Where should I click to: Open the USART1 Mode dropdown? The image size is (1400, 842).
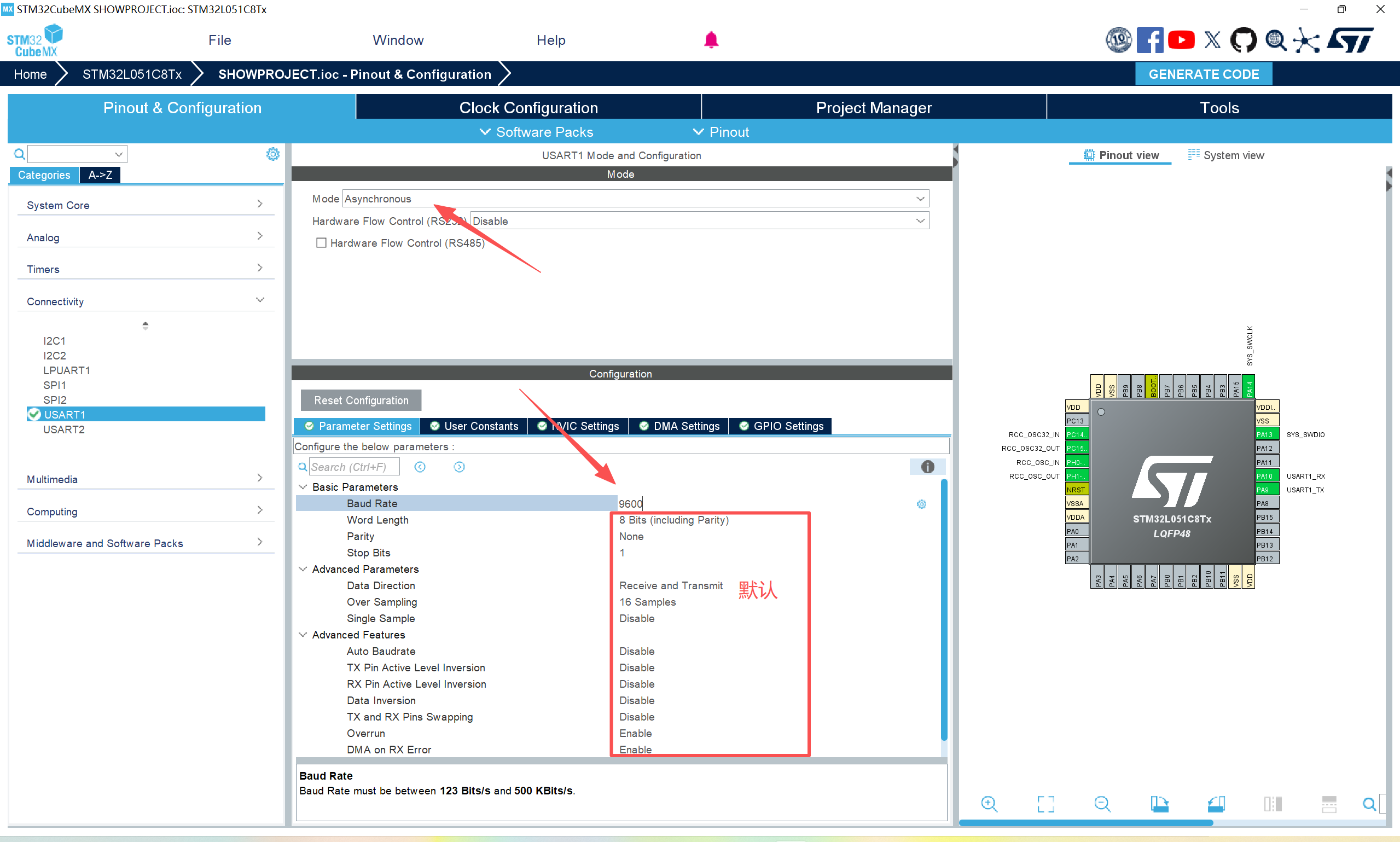(635, 199)
